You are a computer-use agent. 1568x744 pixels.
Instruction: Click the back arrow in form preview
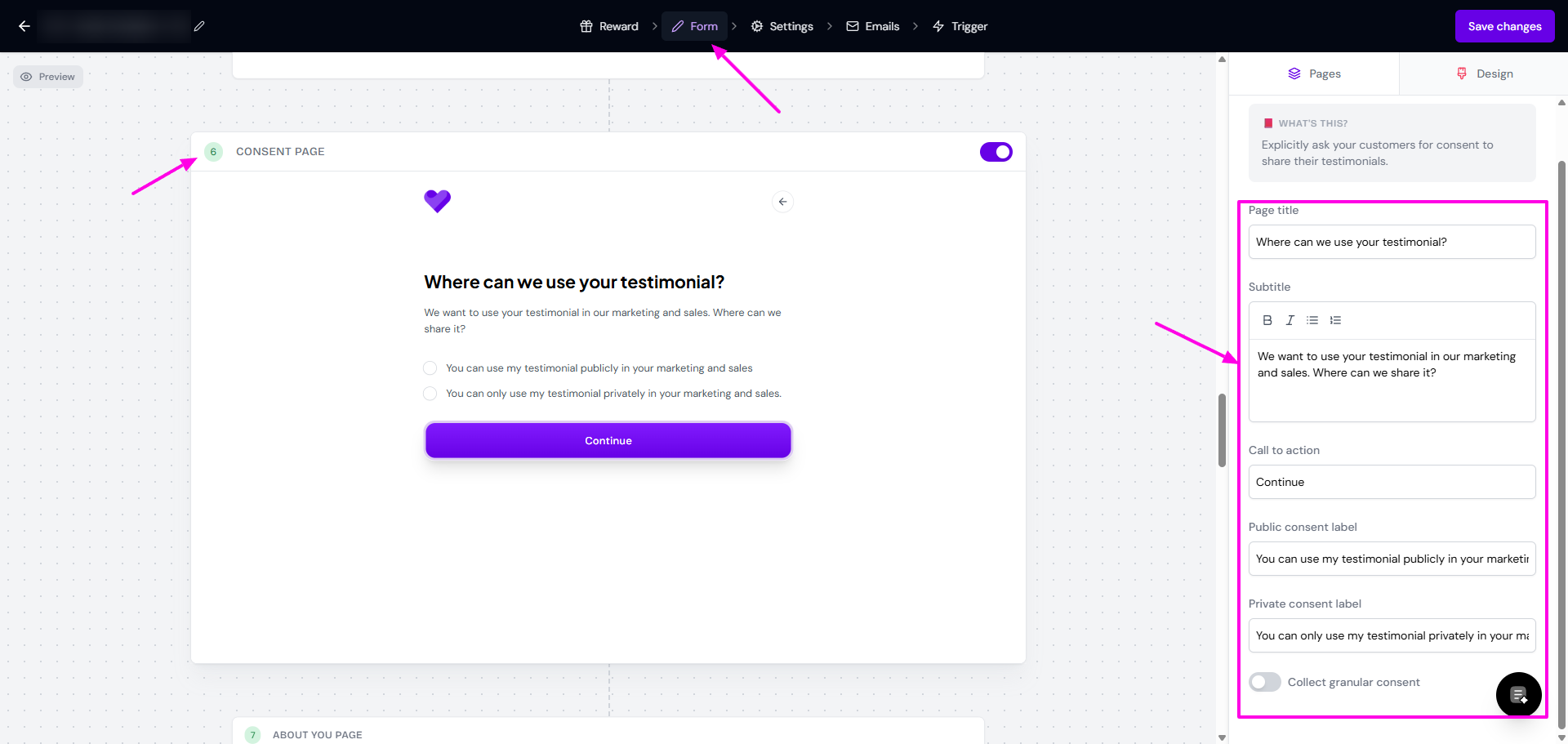(x=782, y=202)
